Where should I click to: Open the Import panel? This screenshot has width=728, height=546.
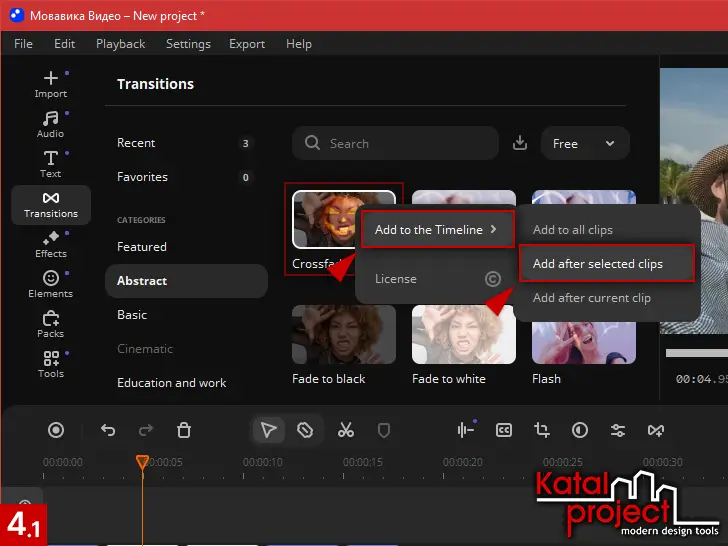(x=50, y=84)
